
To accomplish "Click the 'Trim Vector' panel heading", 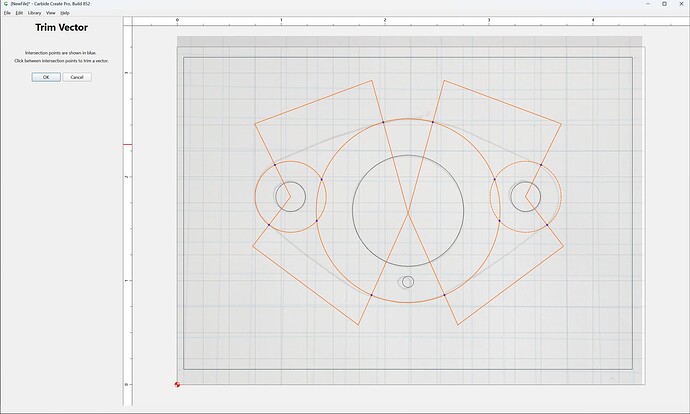I will coord(62,27).
